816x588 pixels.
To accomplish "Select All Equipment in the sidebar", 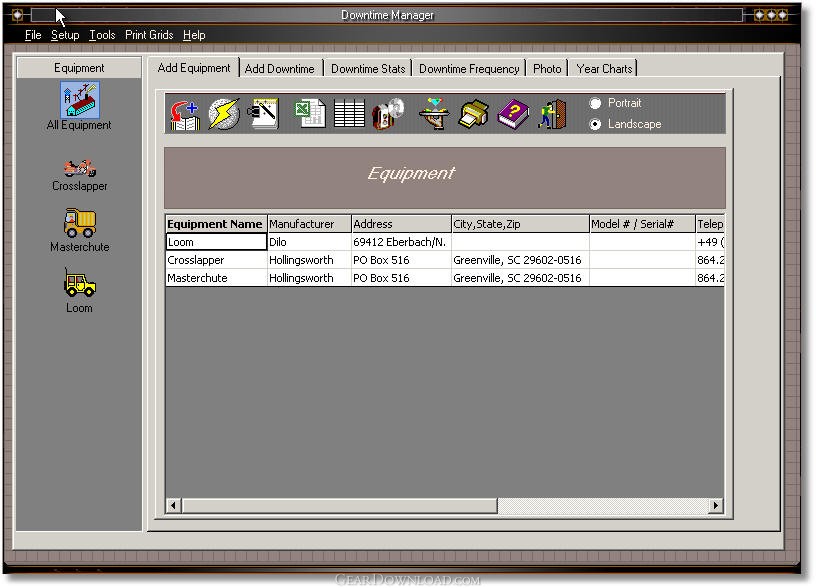I will (79, 107).
